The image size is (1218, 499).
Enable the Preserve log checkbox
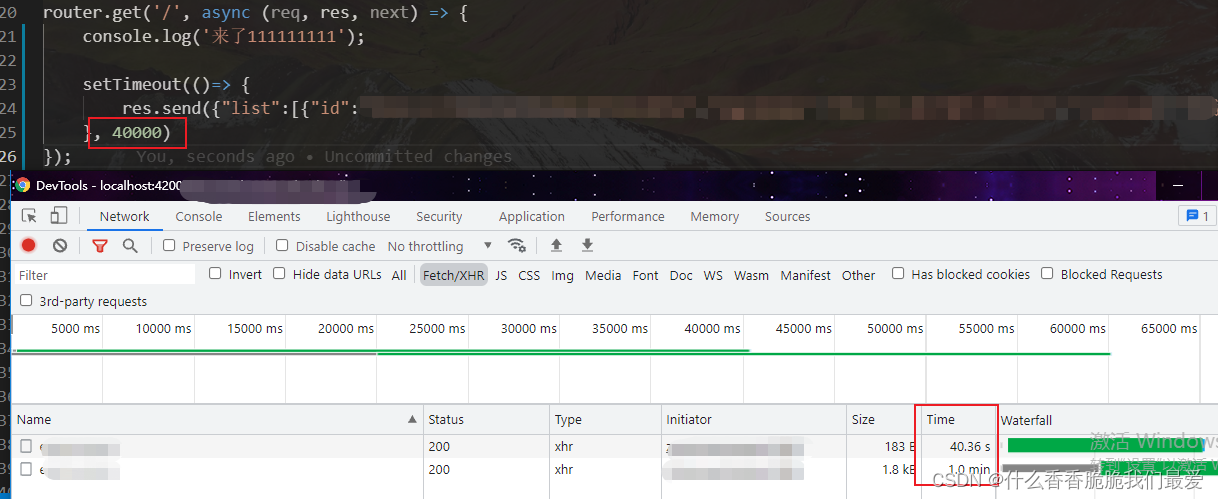tap(169, 246)
